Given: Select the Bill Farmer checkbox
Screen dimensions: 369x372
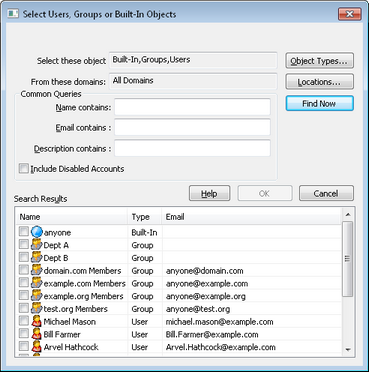Looking at the screenshot, I should coord(24,333).
